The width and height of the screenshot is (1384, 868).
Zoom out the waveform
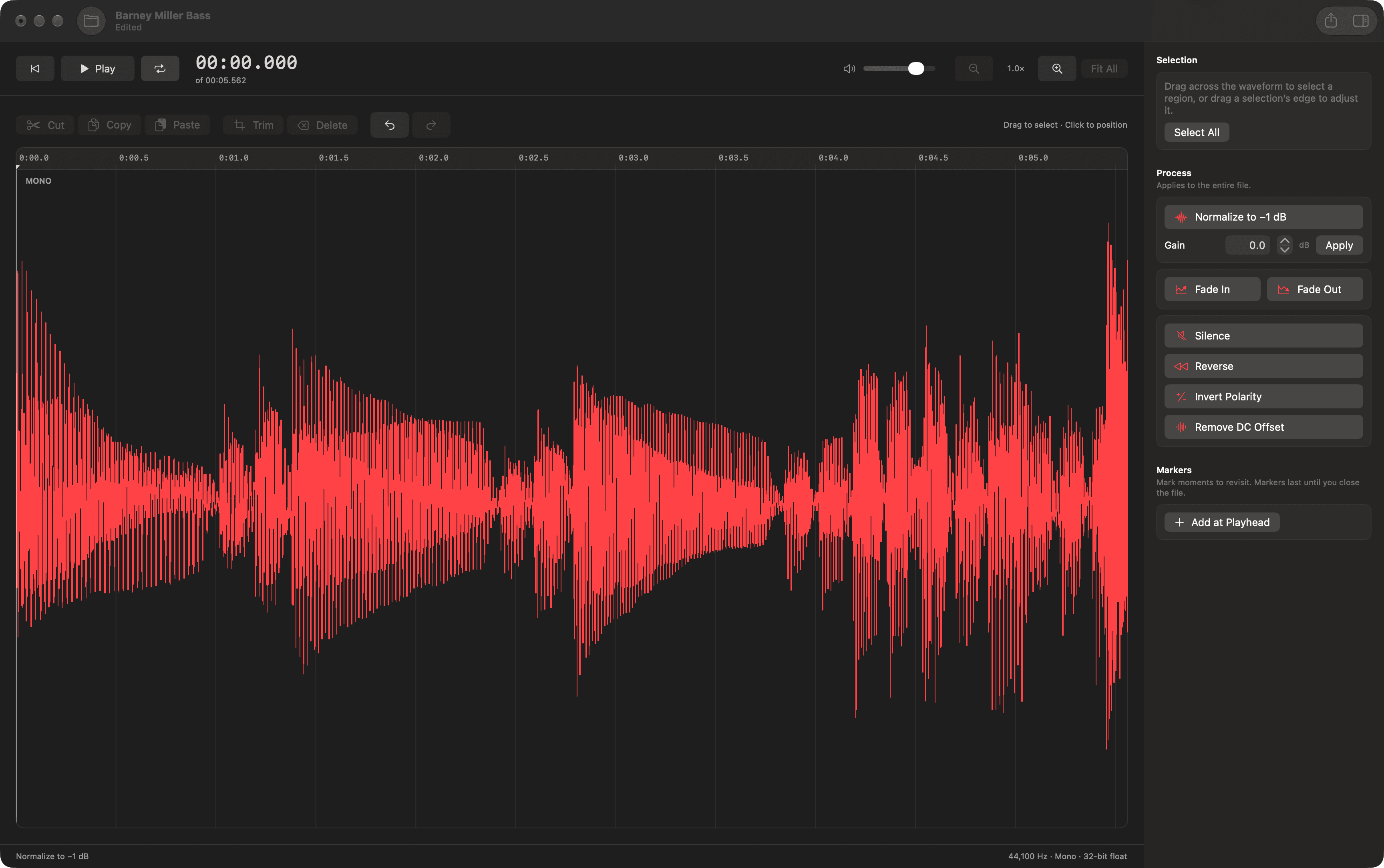coord(974,69)
